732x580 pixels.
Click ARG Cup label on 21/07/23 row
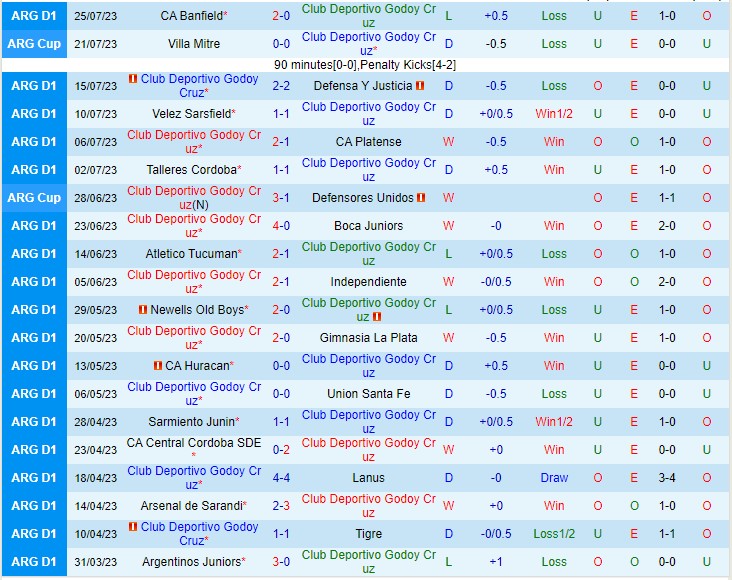[x=34, y=44]
